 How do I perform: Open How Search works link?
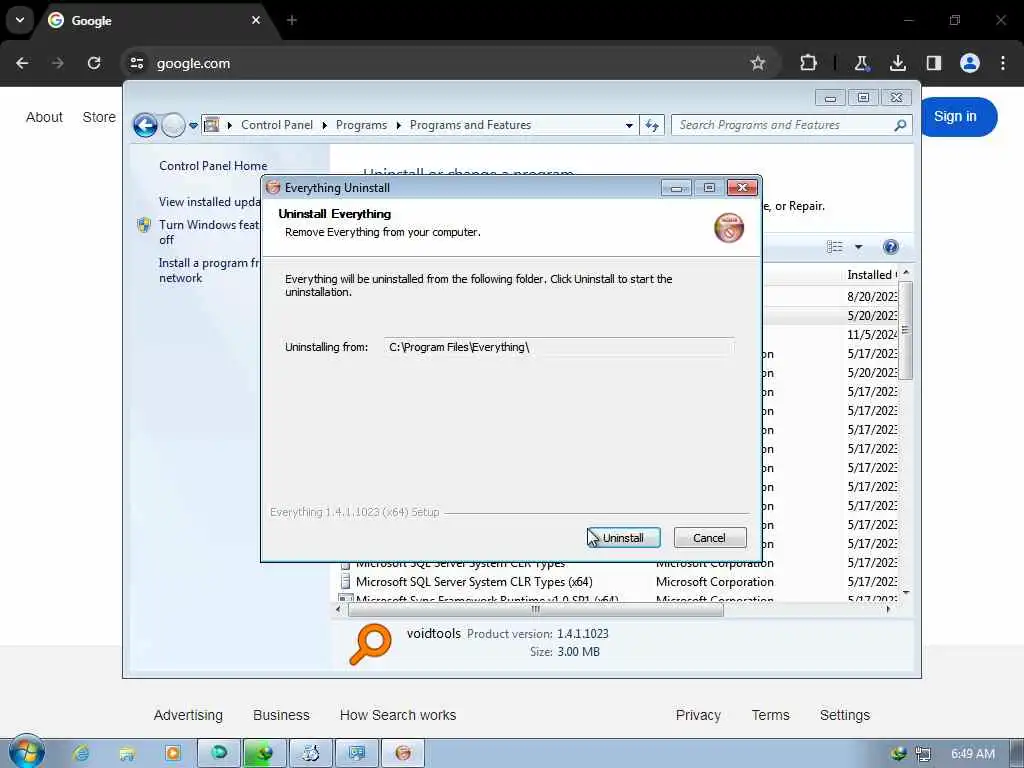pos(398,715)
